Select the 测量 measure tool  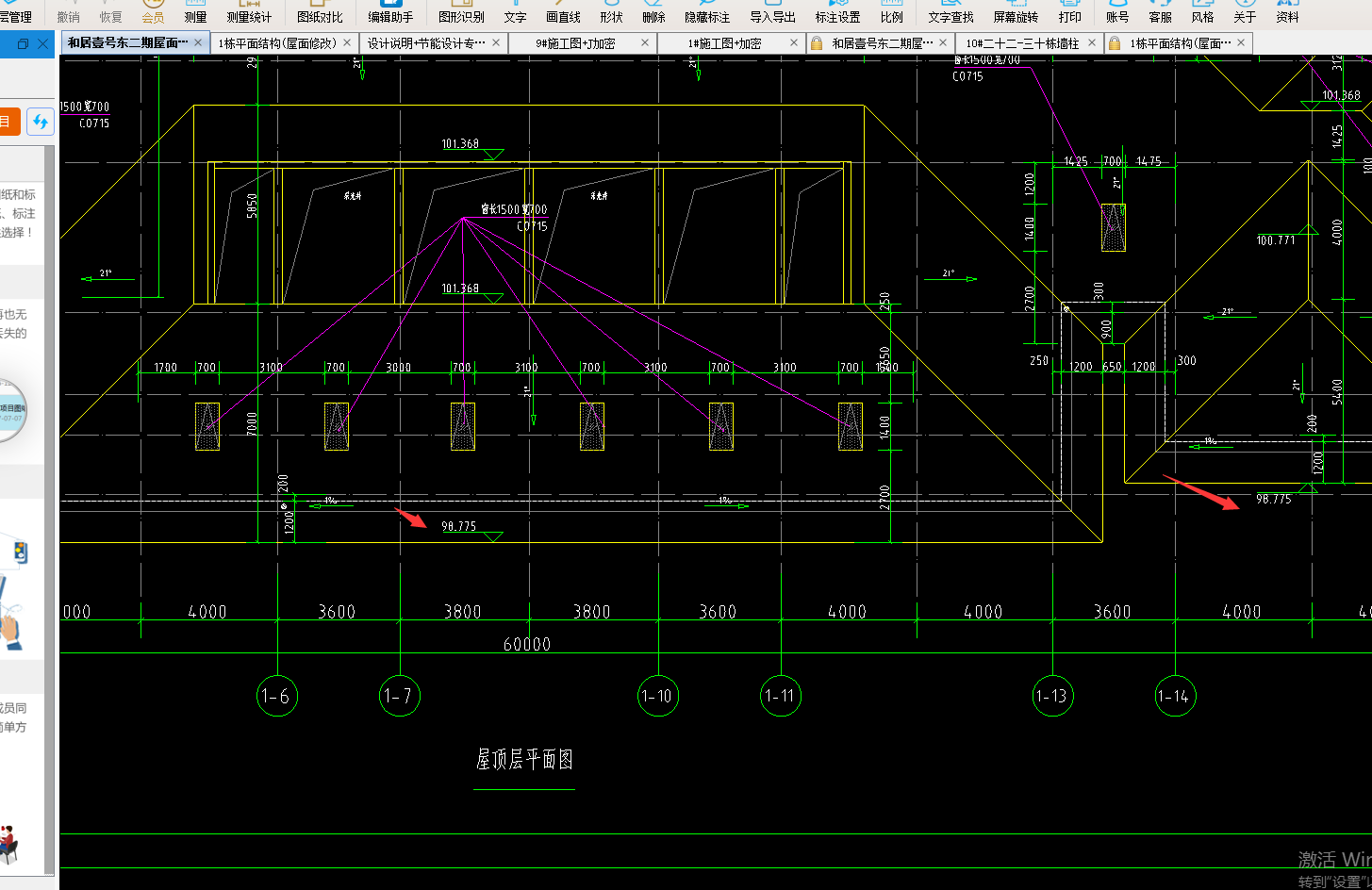195,12
